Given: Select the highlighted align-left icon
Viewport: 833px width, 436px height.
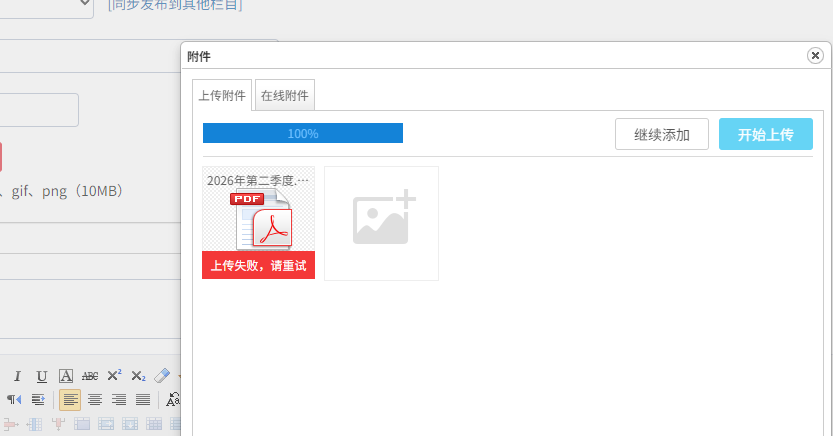Looking at the screenshot, I should (x=70, y=400).
